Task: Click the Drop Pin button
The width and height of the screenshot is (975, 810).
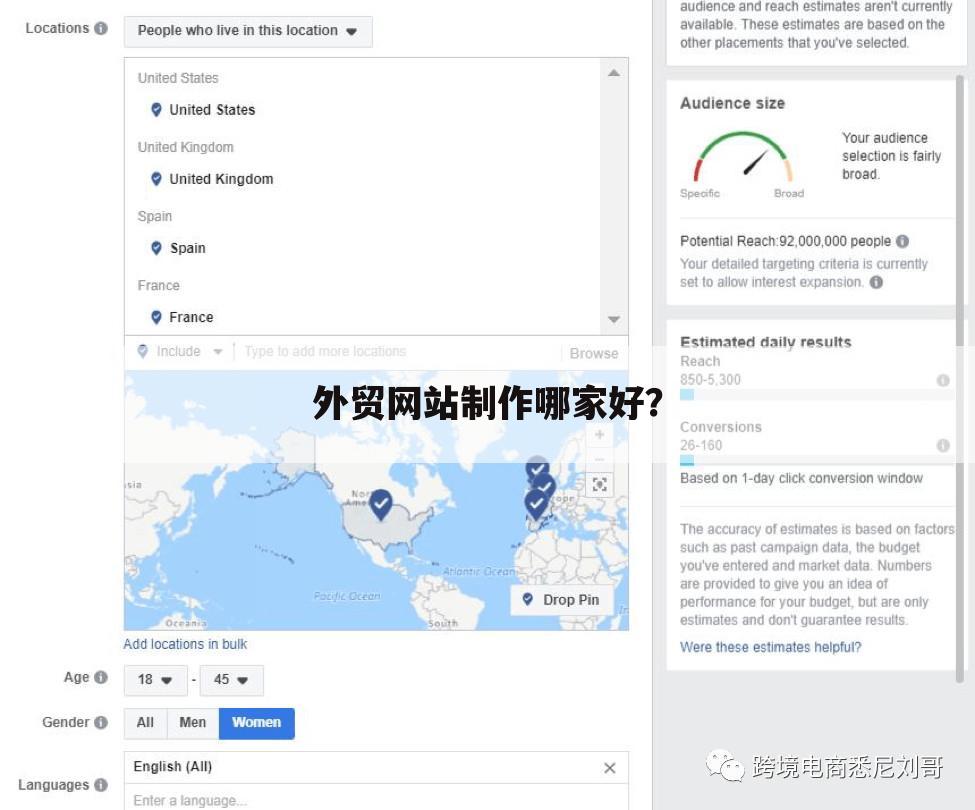Action: pos(561,599)
